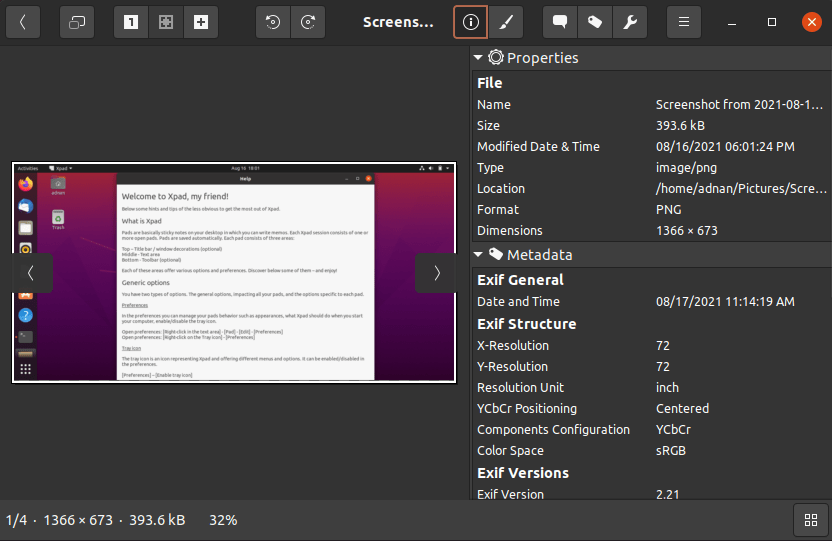The height and width of the screenshot is (541, 832).
Task: Go back with the left chevron button
Action: (x=23, y=22)
